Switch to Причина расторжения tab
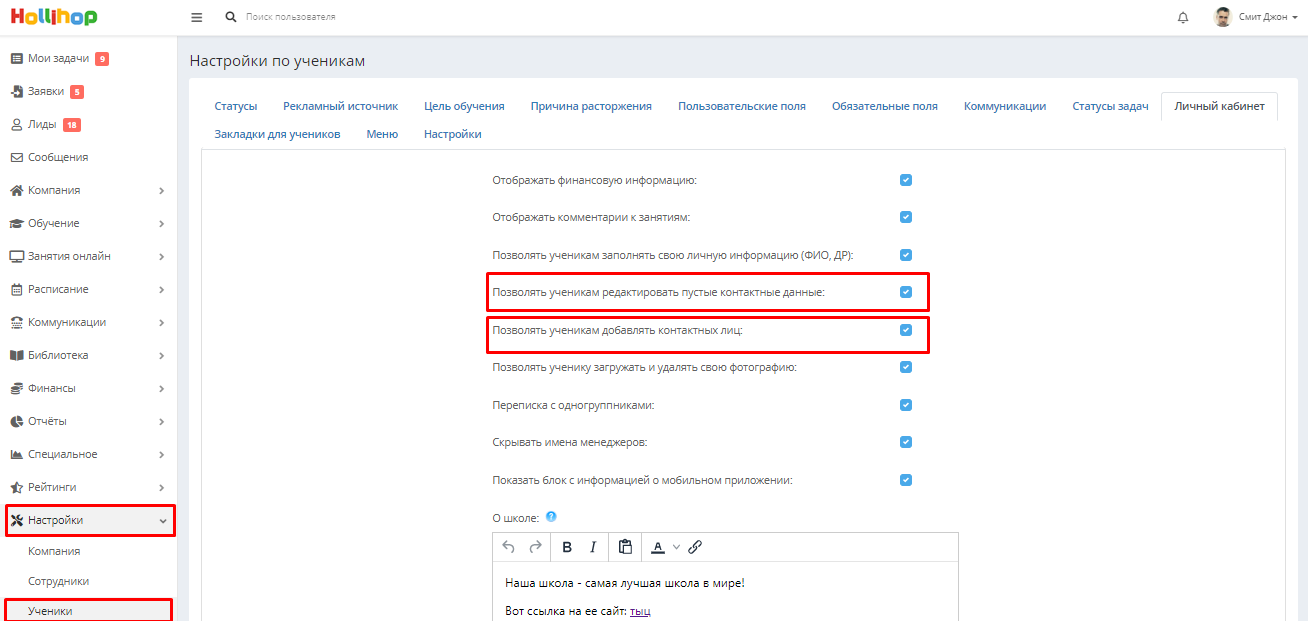This screenshot has height=621, width=1308. (591, 106)
